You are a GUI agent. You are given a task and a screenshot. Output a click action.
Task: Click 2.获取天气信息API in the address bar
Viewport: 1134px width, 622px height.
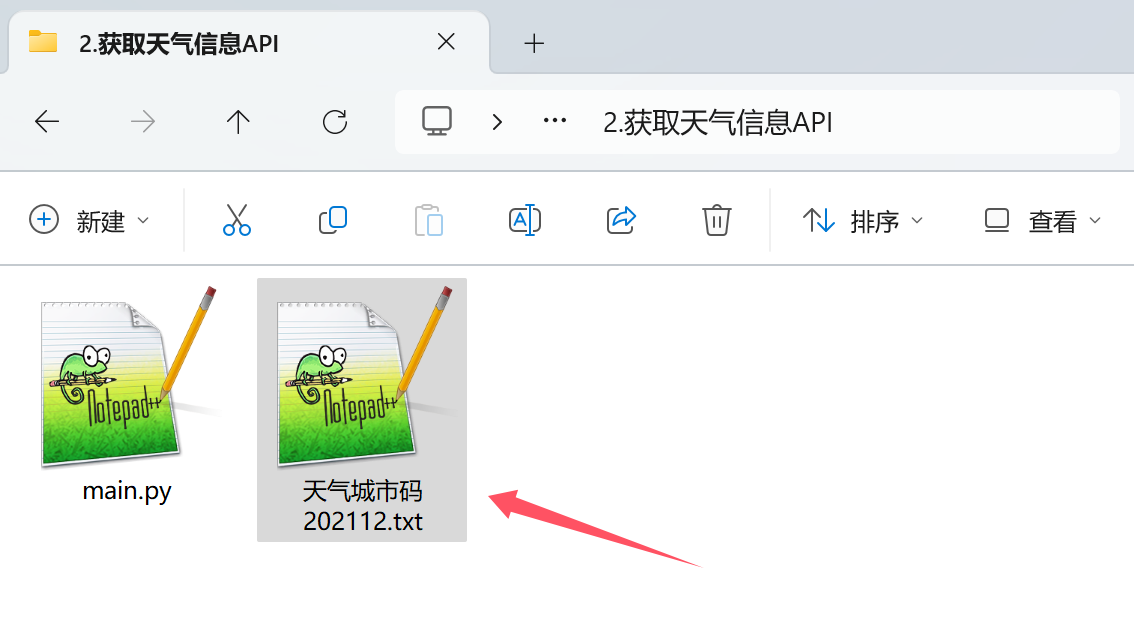(717, 122)
